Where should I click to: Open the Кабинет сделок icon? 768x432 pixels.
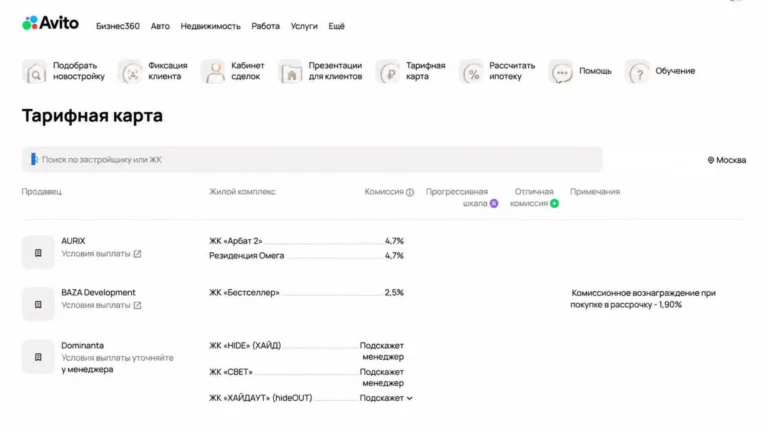click(214, 72)
